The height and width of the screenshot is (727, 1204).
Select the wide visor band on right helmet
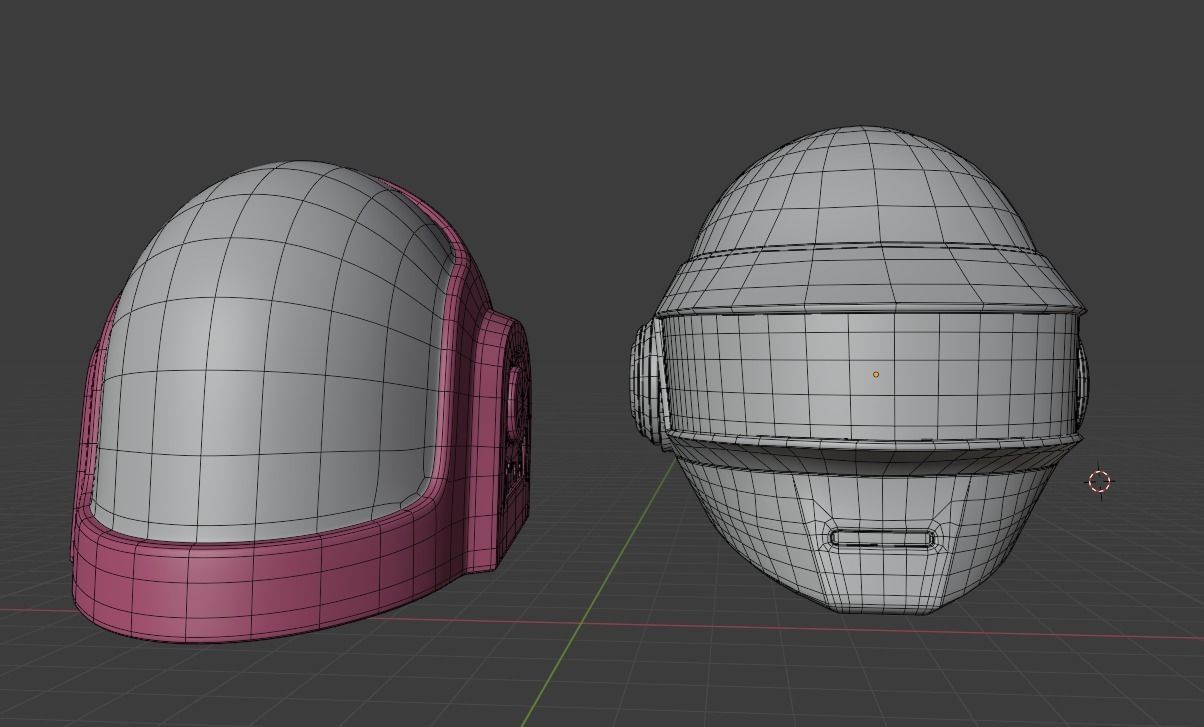[872, 375]
